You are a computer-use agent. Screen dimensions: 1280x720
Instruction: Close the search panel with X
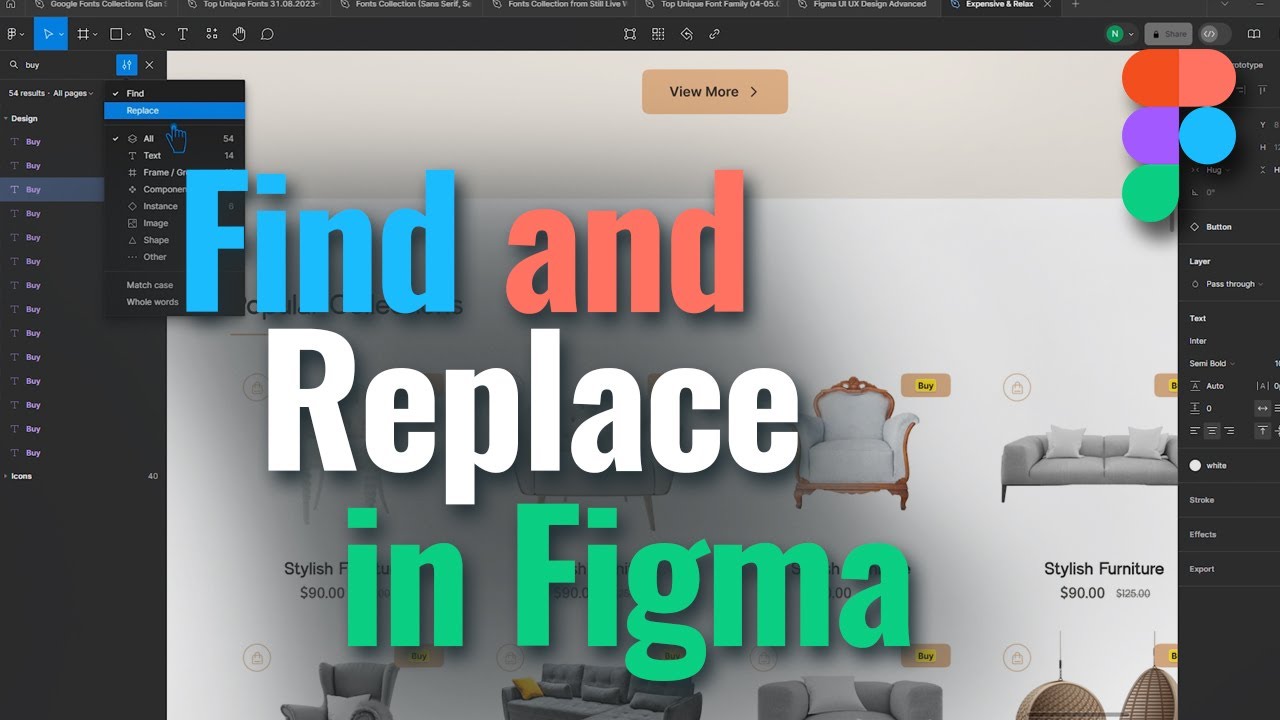pos(149,65)
